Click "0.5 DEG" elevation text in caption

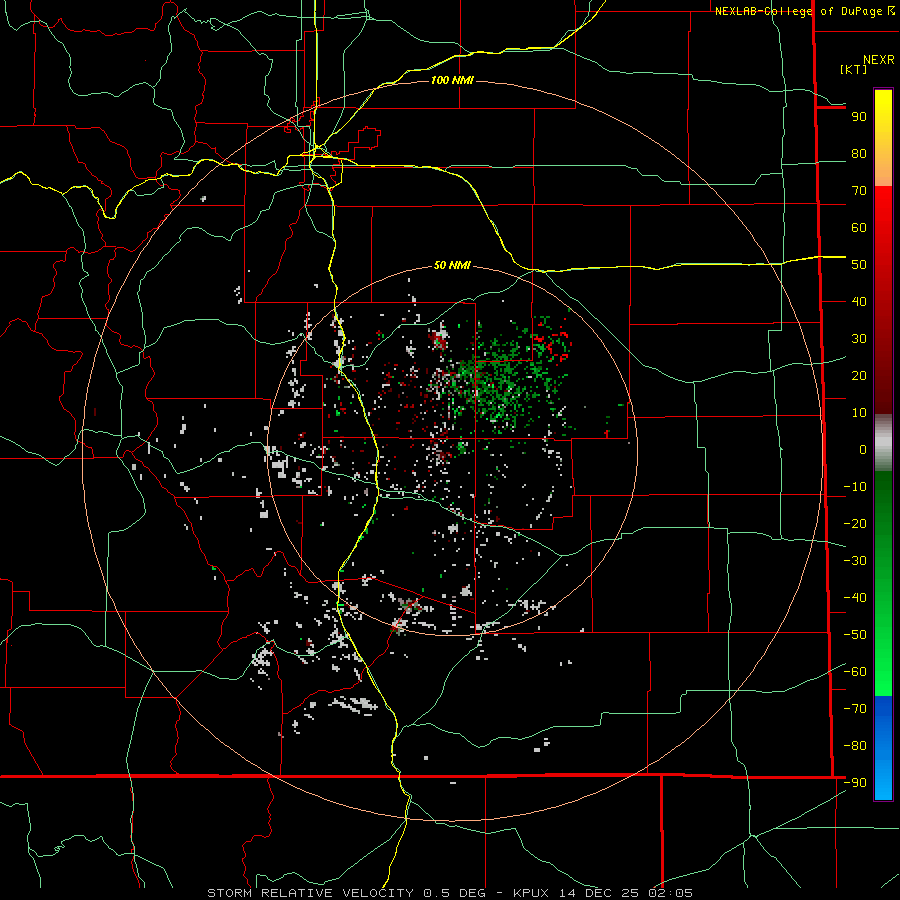(x=455, y=893)
